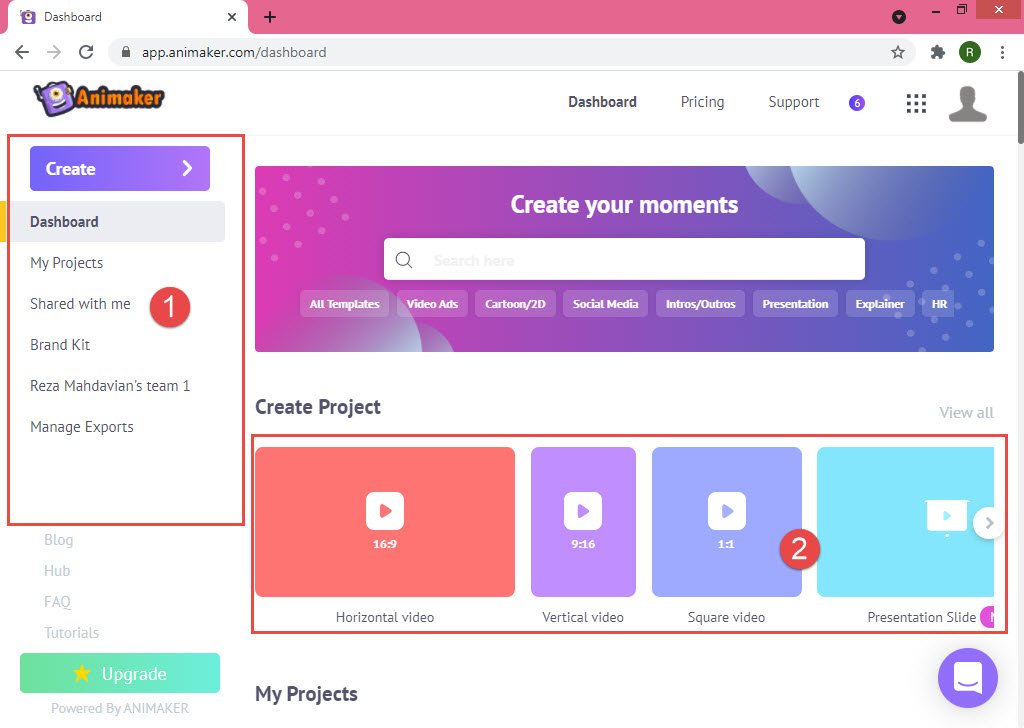Click the Animaker logo
1024x728 pixels.
tap(99, 99)
